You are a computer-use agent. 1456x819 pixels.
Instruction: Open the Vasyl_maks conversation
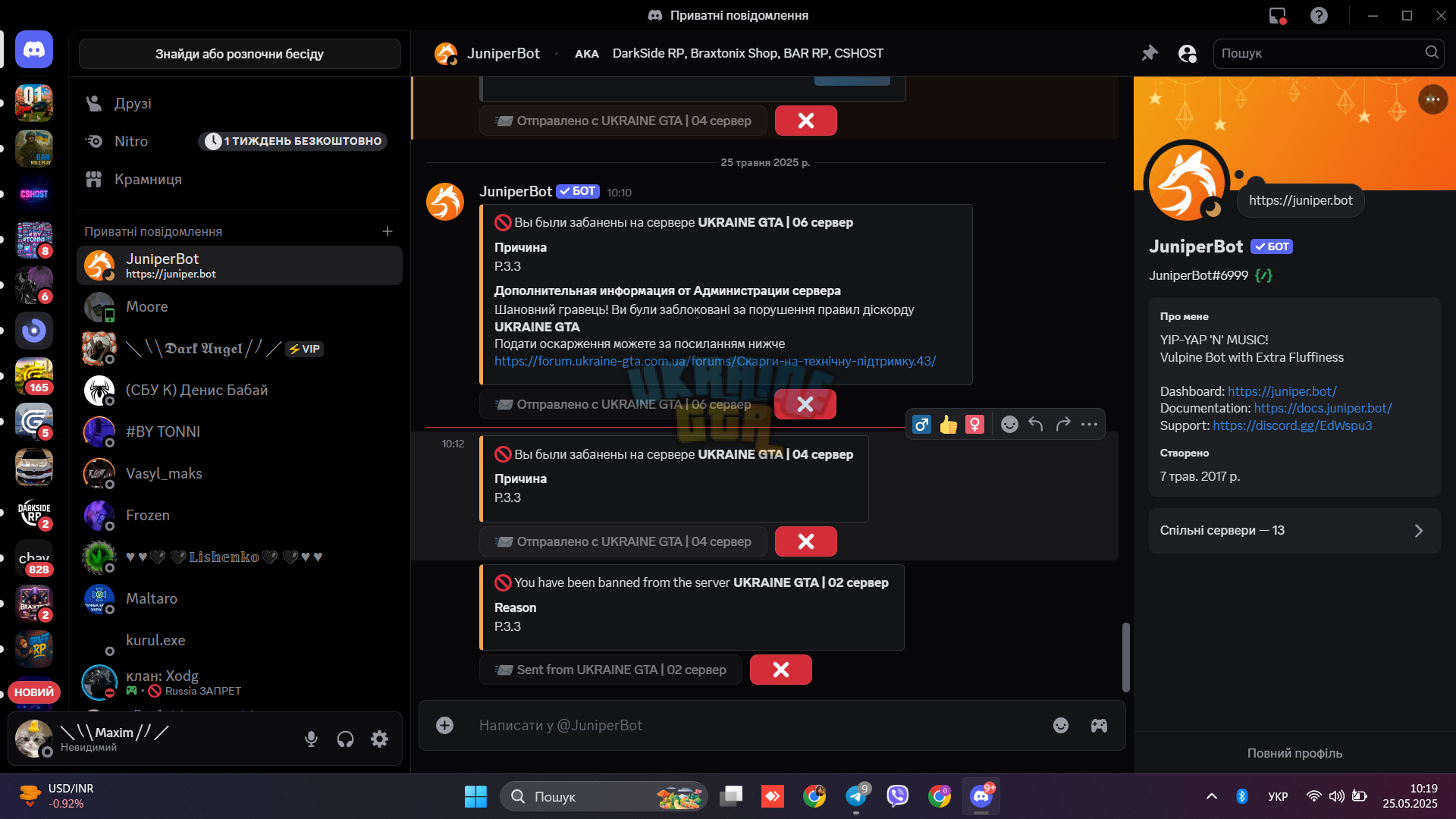240,474
